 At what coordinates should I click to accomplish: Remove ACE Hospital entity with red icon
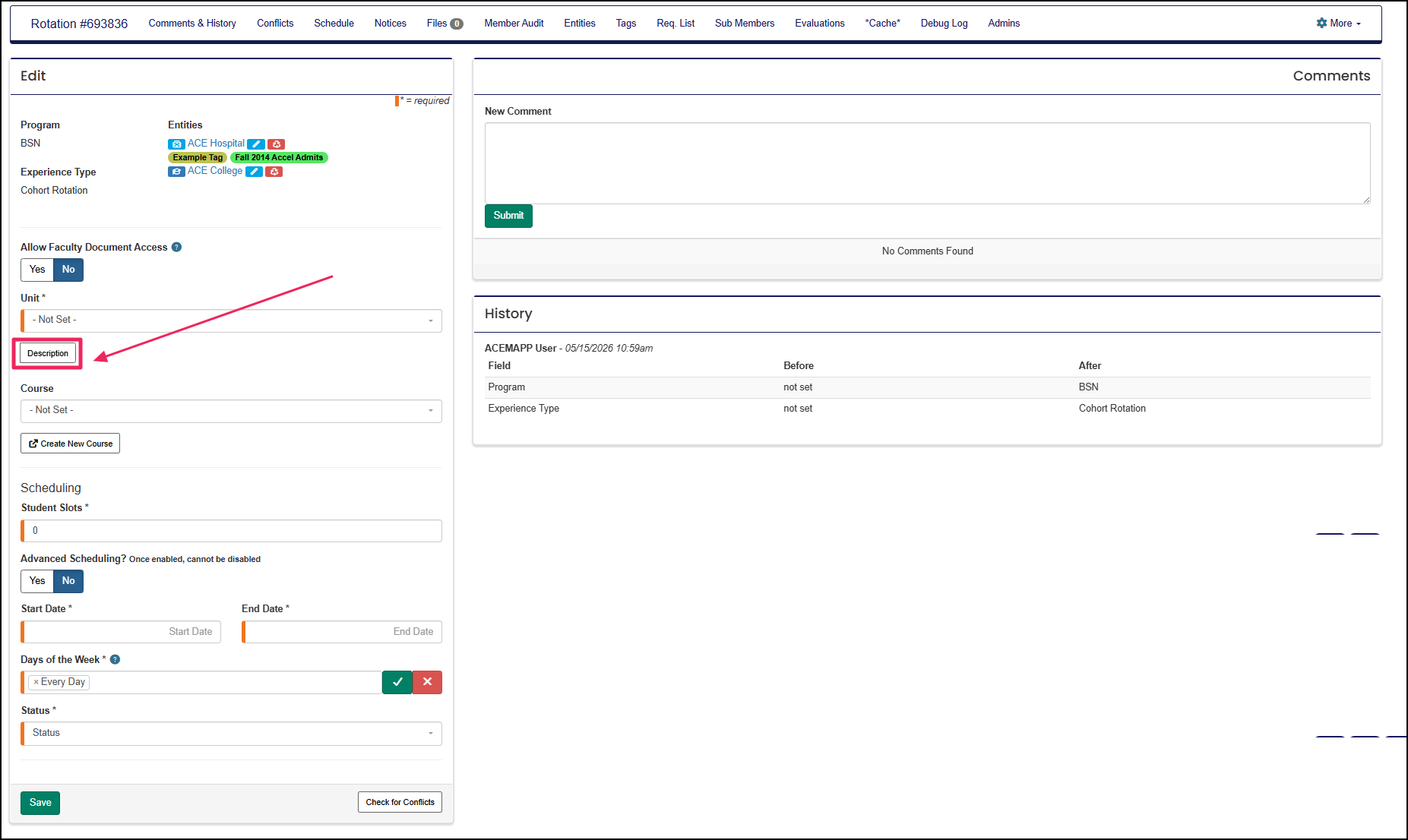pyautogui.click(x=277, y=144)
